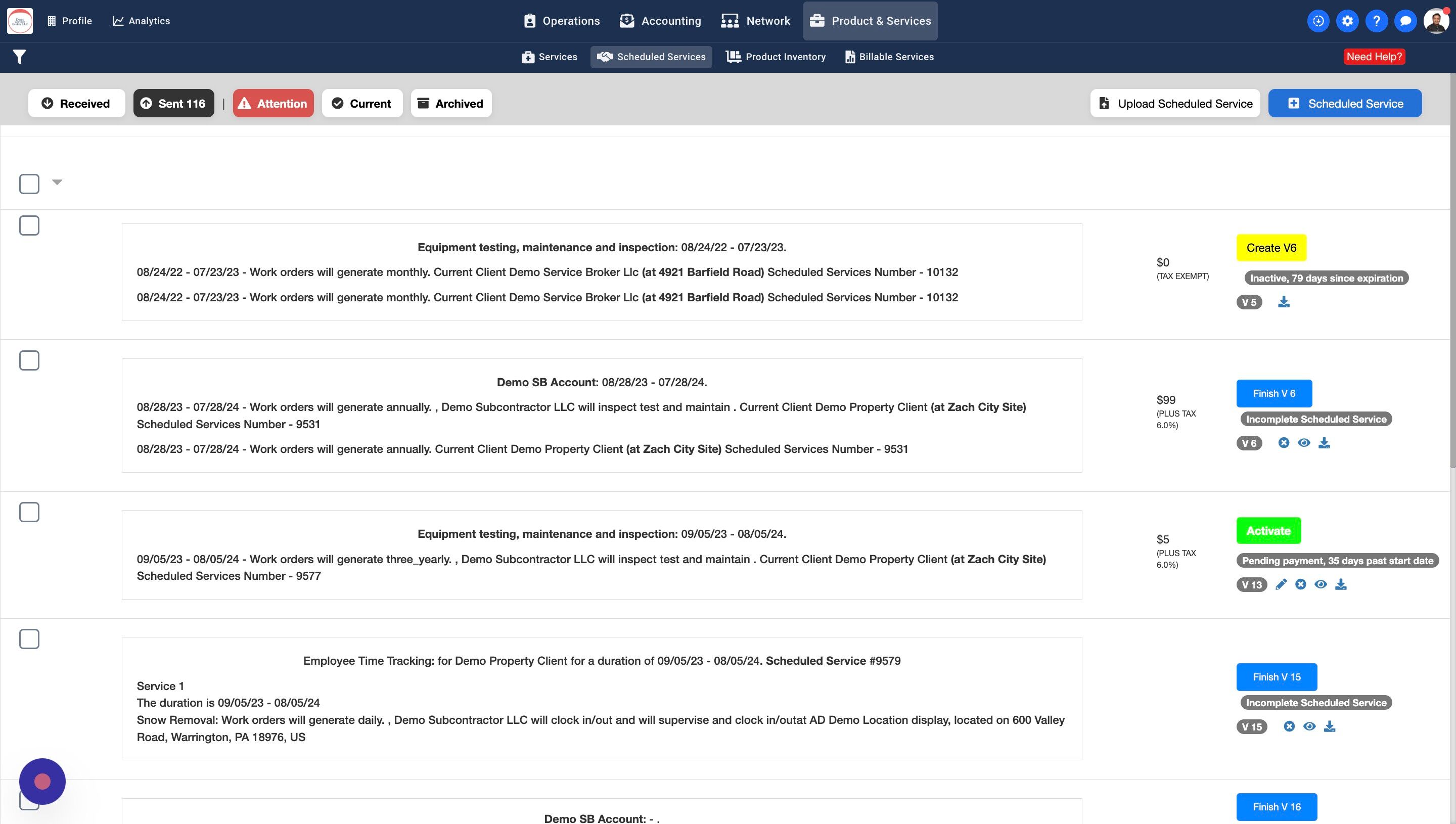
Task: Edit V 13 with the pencil icon
Action: coord(1281,584)
